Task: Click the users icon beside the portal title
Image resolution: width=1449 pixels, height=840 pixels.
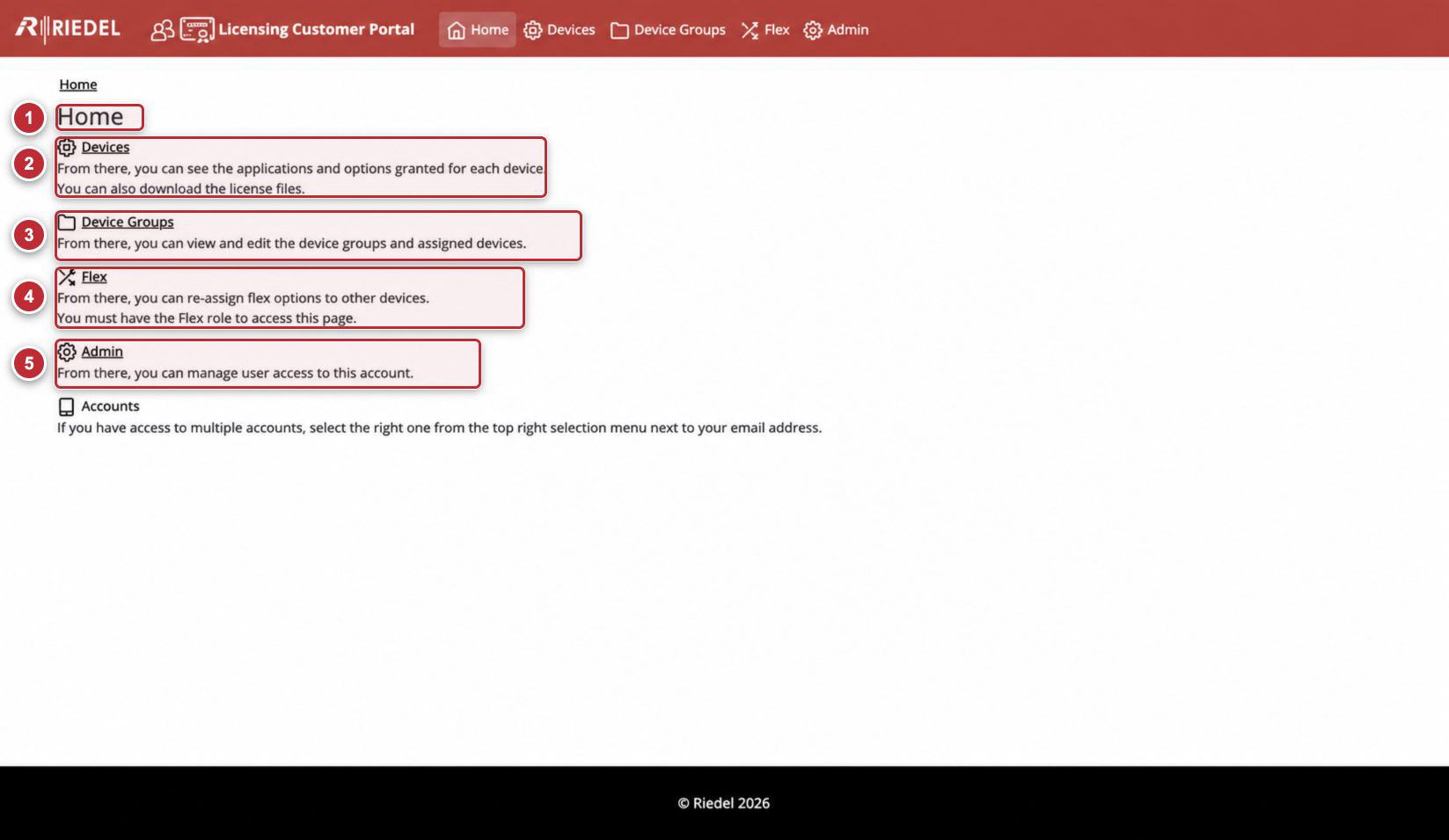Action: (163, 30)
